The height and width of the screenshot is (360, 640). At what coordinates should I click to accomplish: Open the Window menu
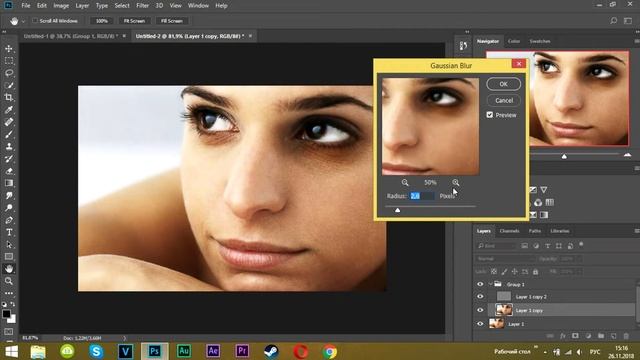tap(198, 6)
